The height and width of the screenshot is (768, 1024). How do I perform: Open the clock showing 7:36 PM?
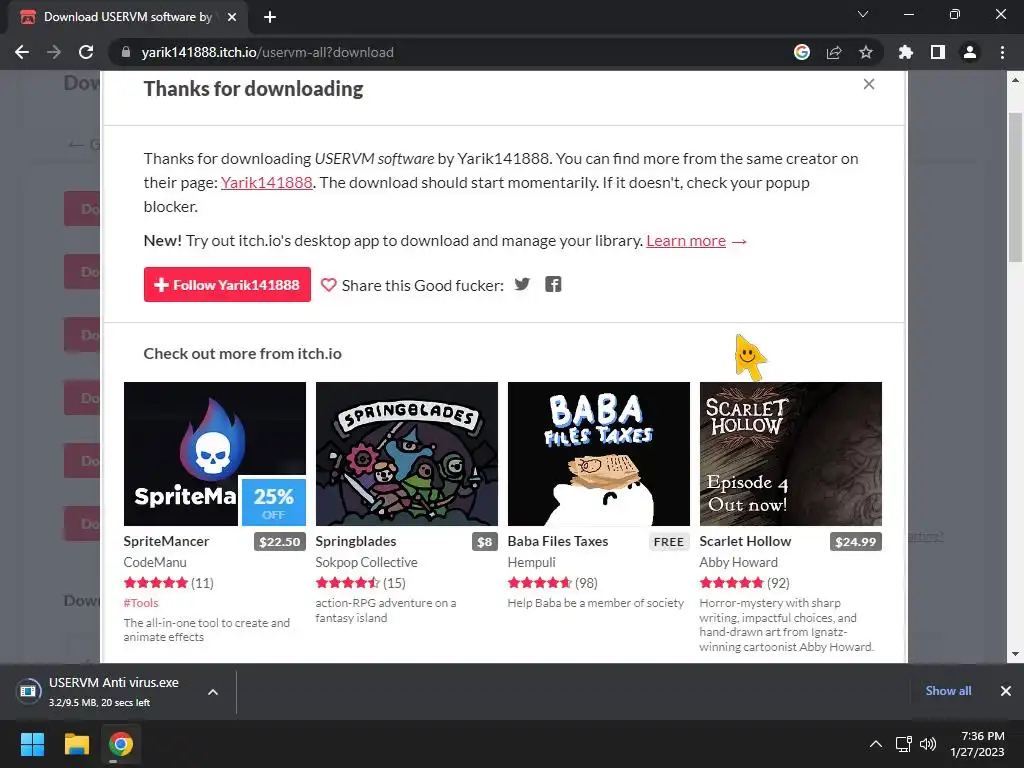(978, 744)
